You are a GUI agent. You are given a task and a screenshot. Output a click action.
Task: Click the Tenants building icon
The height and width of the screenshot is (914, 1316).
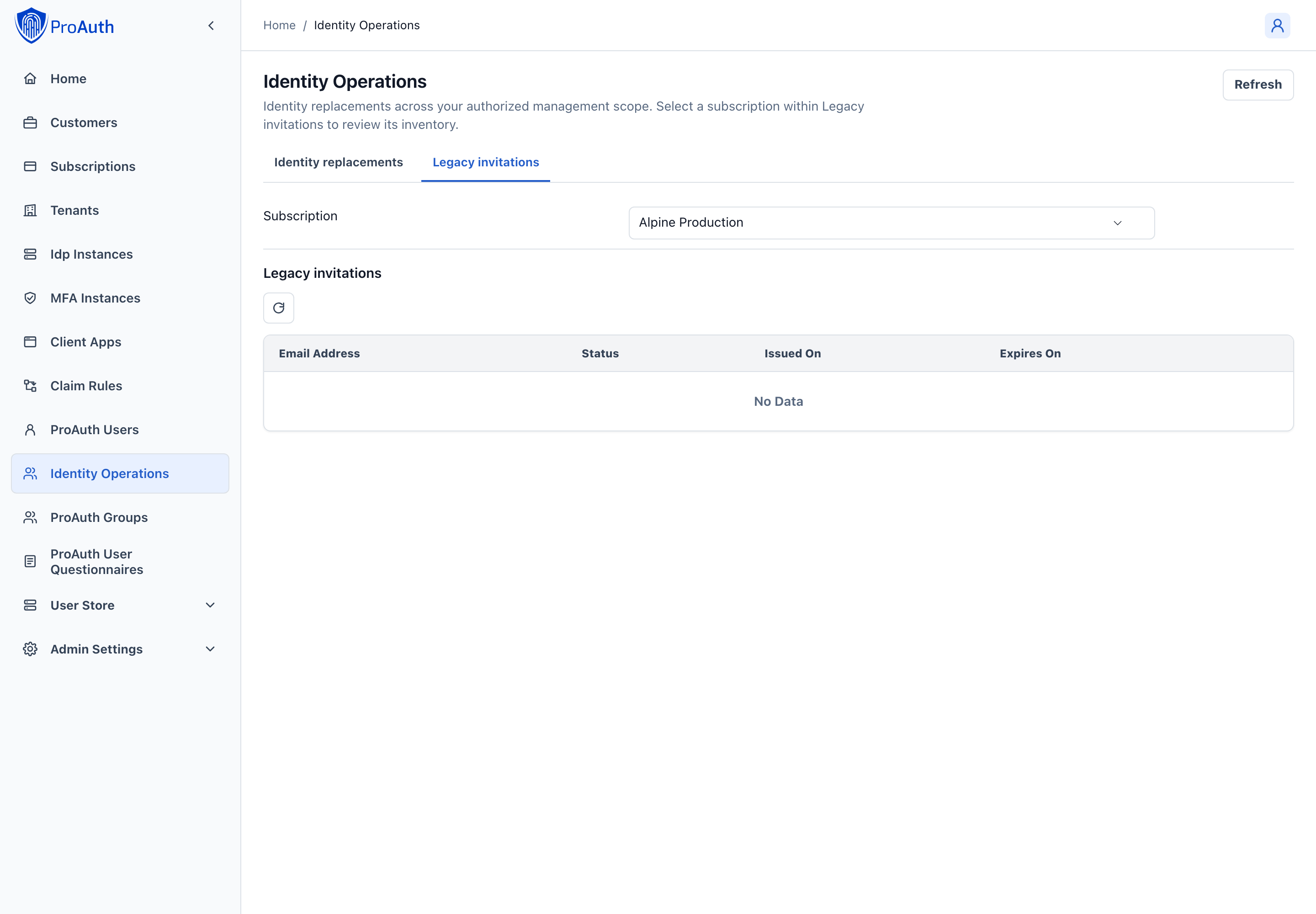30,210
